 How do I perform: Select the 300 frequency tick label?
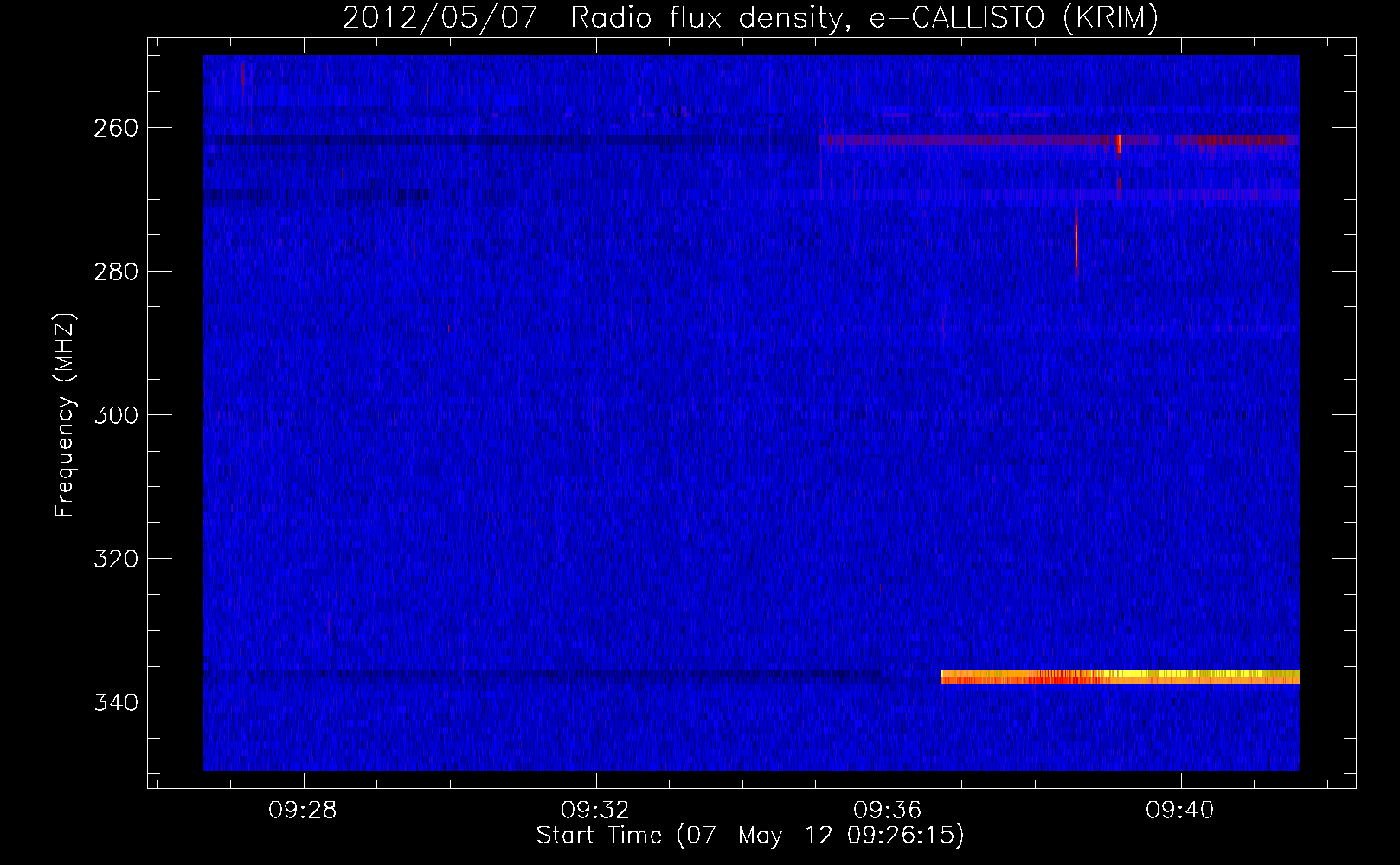pyautogui.click(x=114, y=415)
